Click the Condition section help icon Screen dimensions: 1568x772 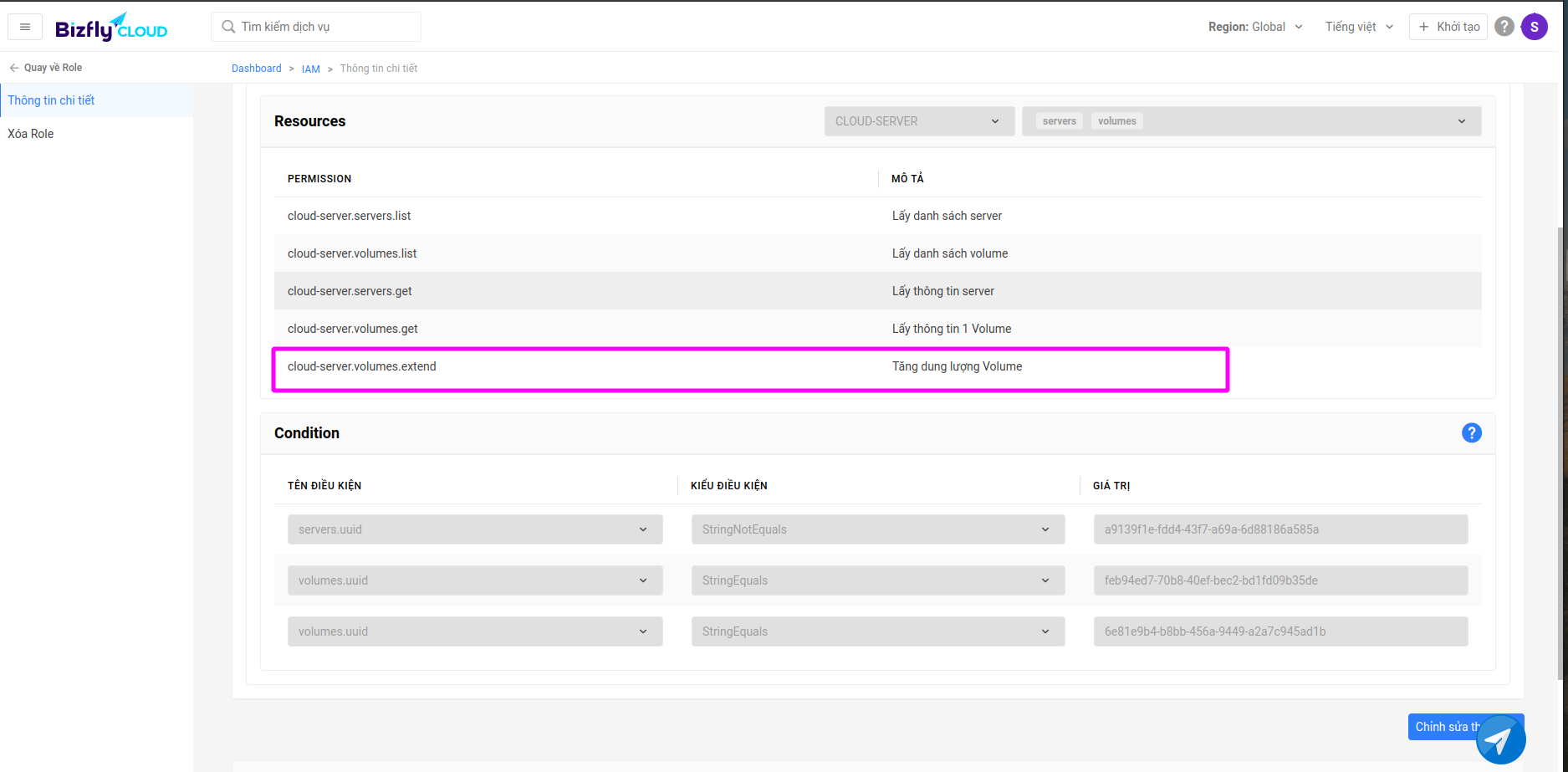click(x=1471, y=432)
